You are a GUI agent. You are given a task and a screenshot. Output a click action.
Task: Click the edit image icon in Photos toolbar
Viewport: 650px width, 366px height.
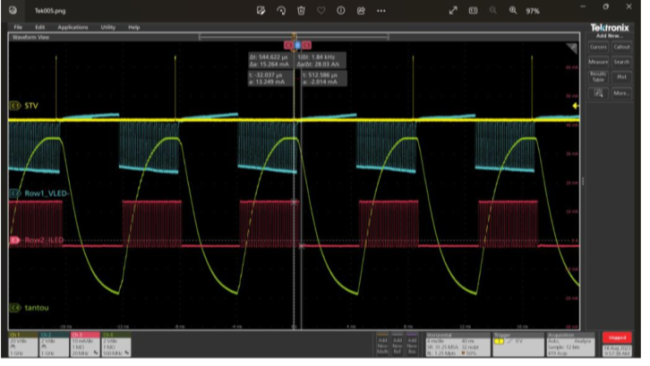(x=260, y=11)
